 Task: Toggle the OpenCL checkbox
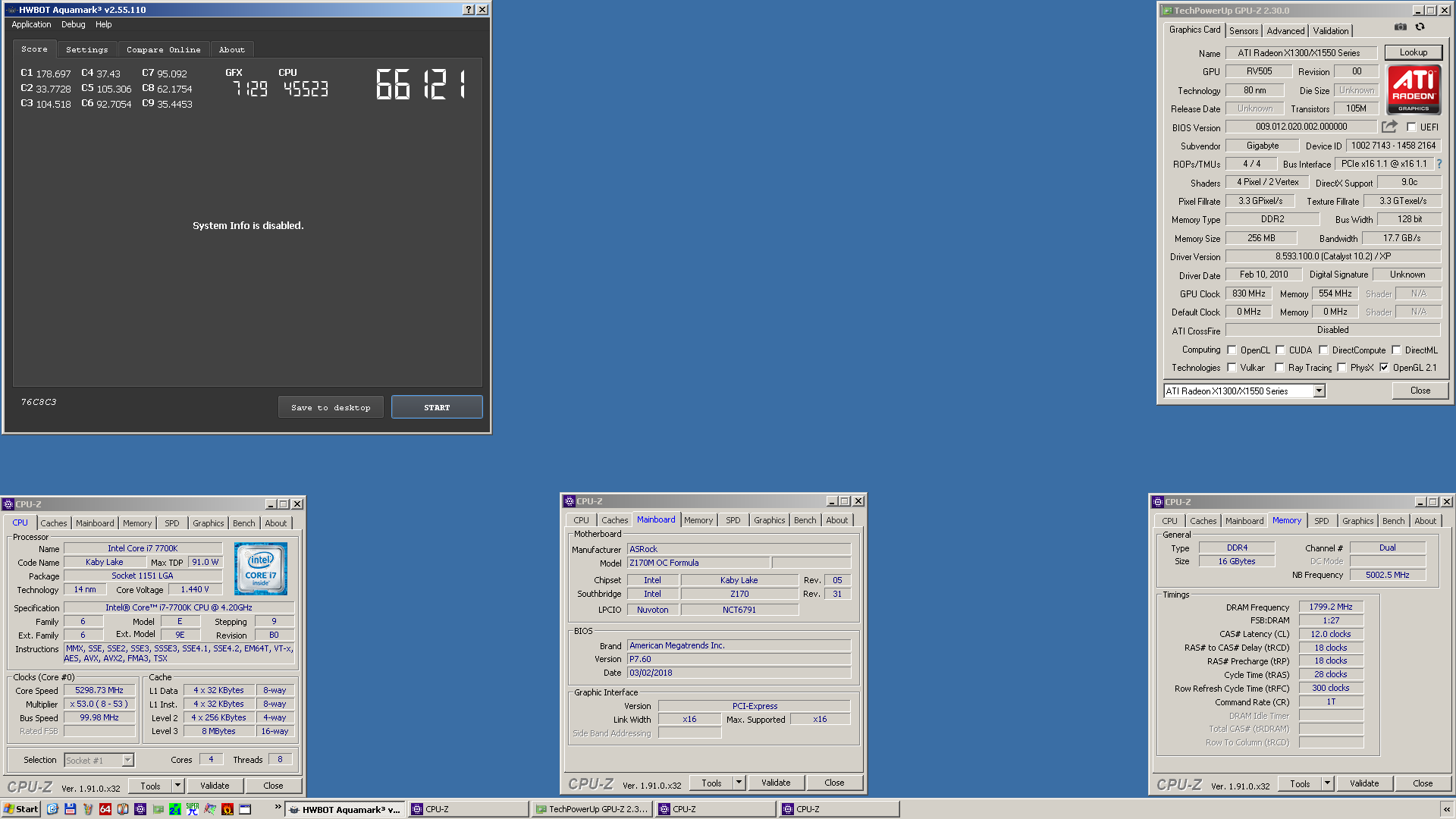(1232, 350)
